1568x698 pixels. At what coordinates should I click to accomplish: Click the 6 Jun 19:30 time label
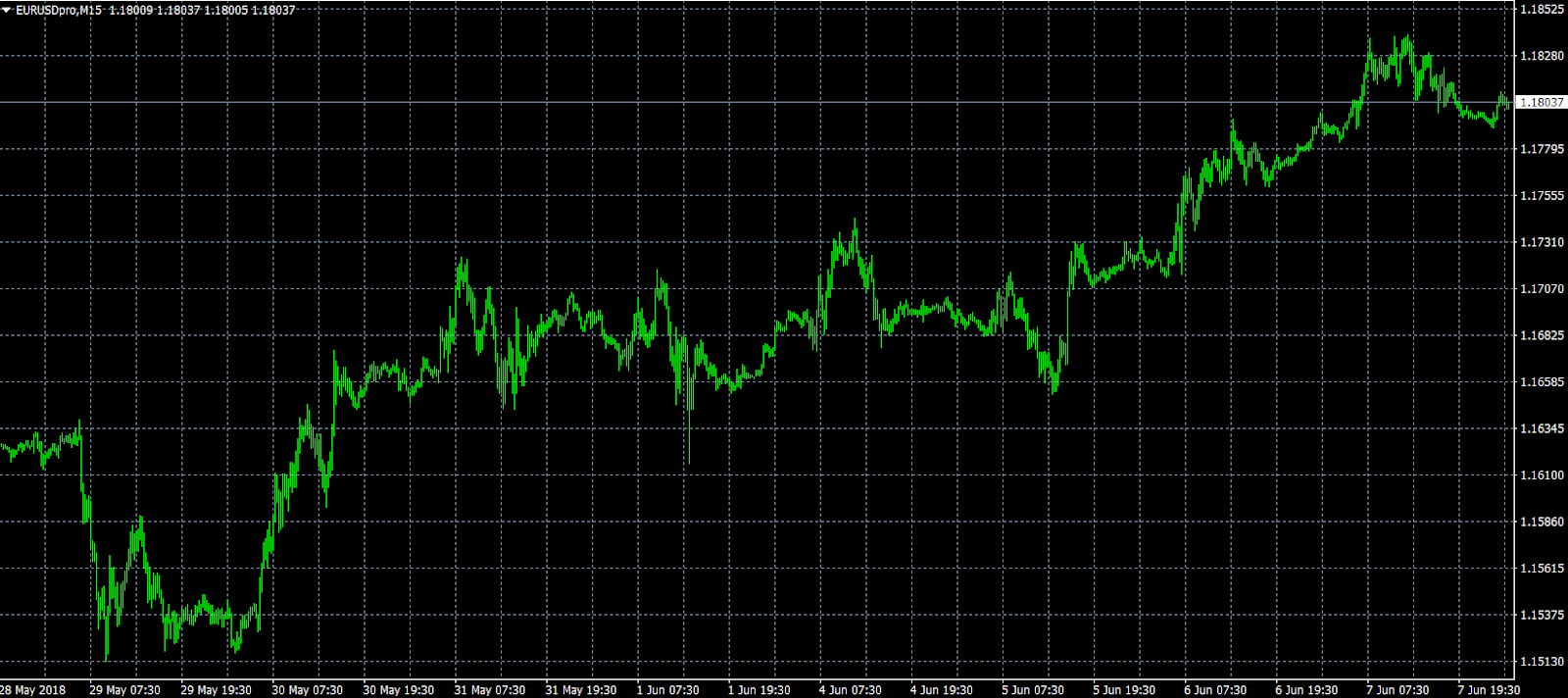point(1305,690)
